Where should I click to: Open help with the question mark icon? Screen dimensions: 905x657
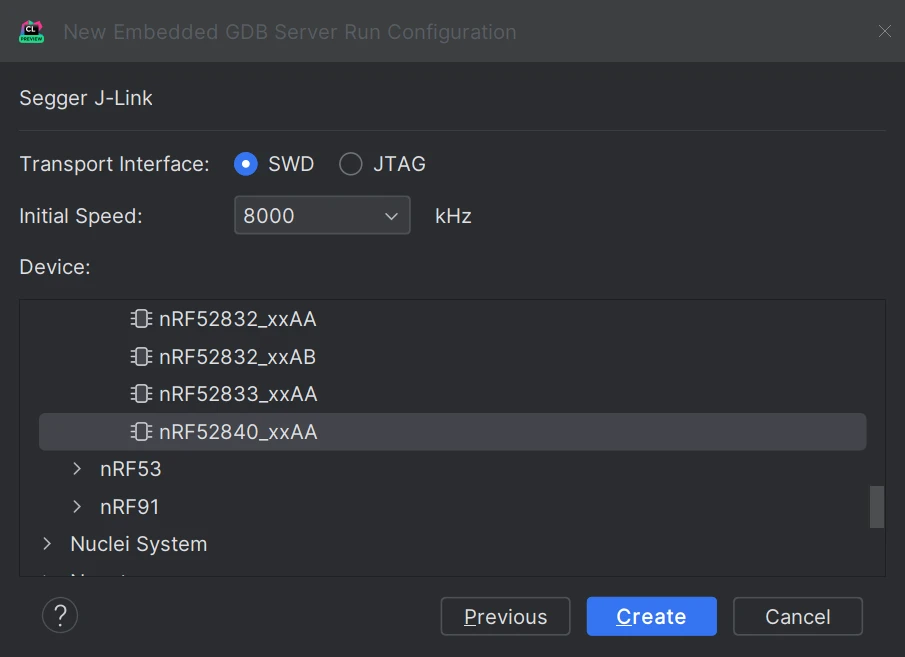click(x=60, y=615)
